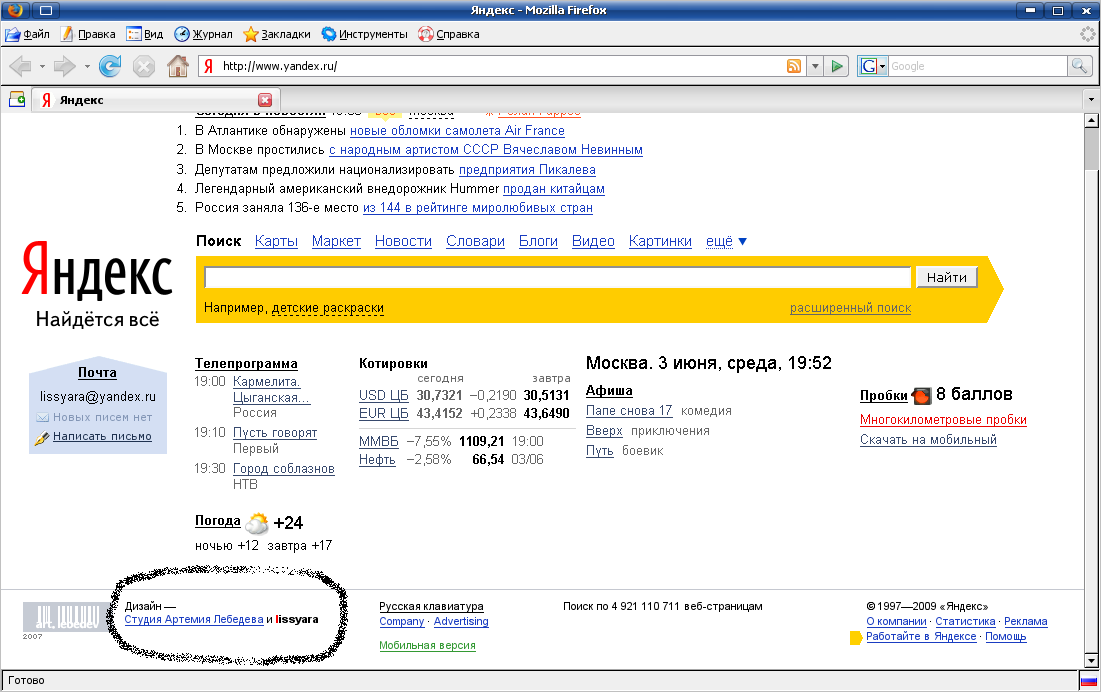Click the Yandex favicon in the address bar

(209, 66)
